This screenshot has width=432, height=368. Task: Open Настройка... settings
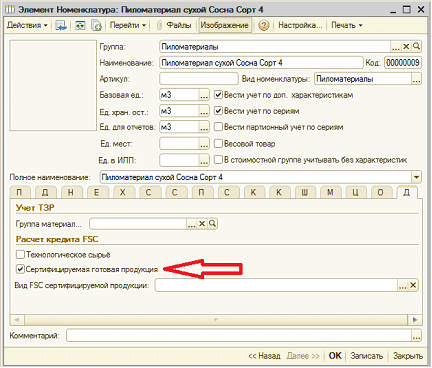tap(300, 25)
